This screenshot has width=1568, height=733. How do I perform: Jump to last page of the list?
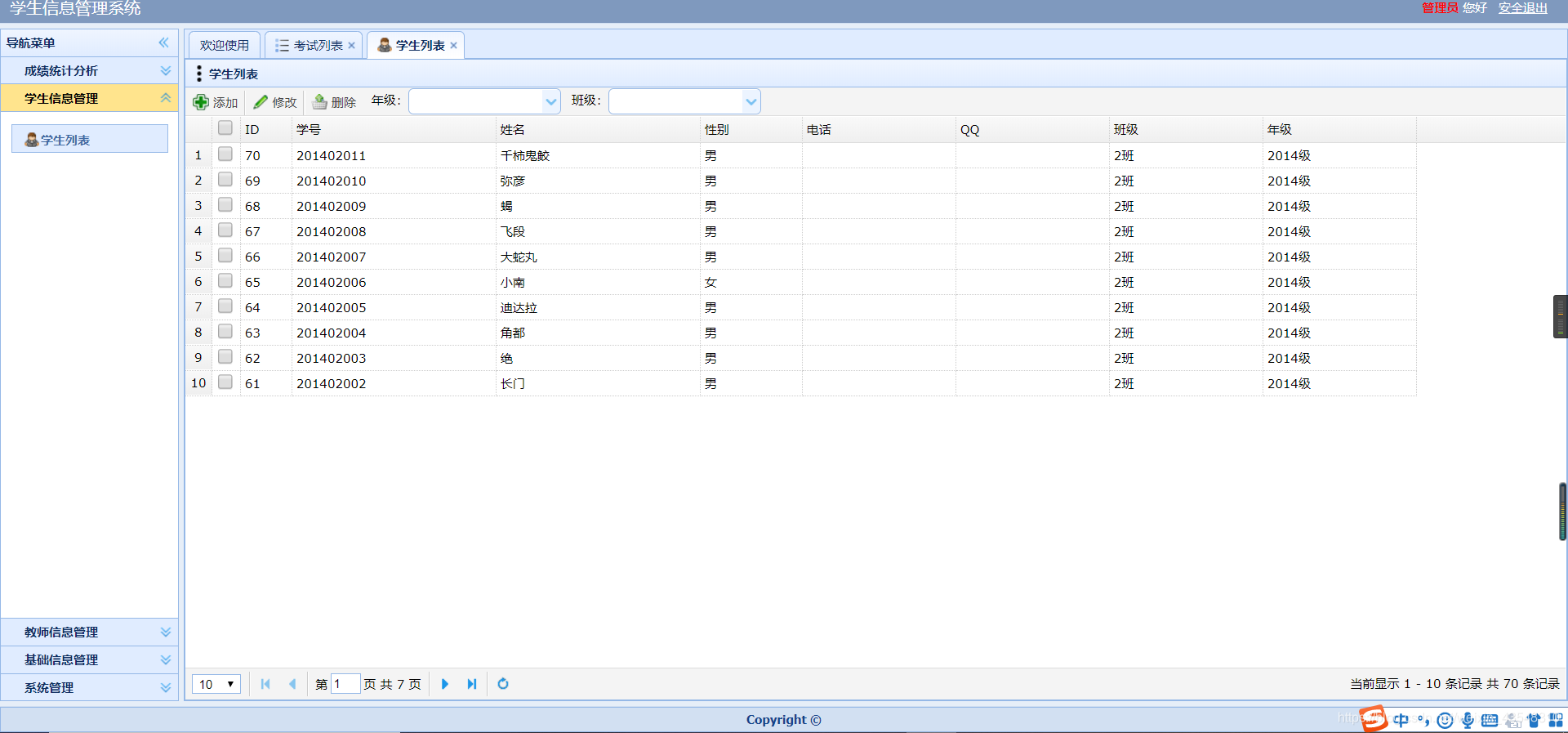(471, 684)
